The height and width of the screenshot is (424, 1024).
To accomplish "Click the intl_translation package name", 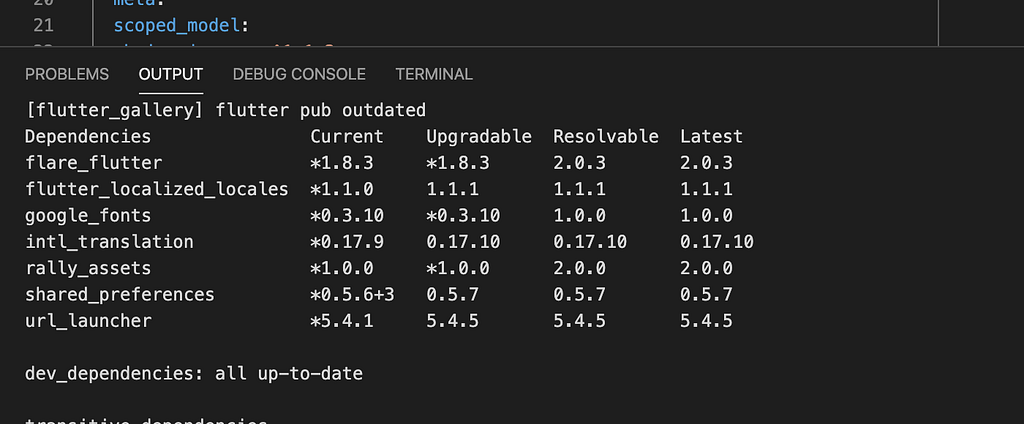I will pos(109,242).
